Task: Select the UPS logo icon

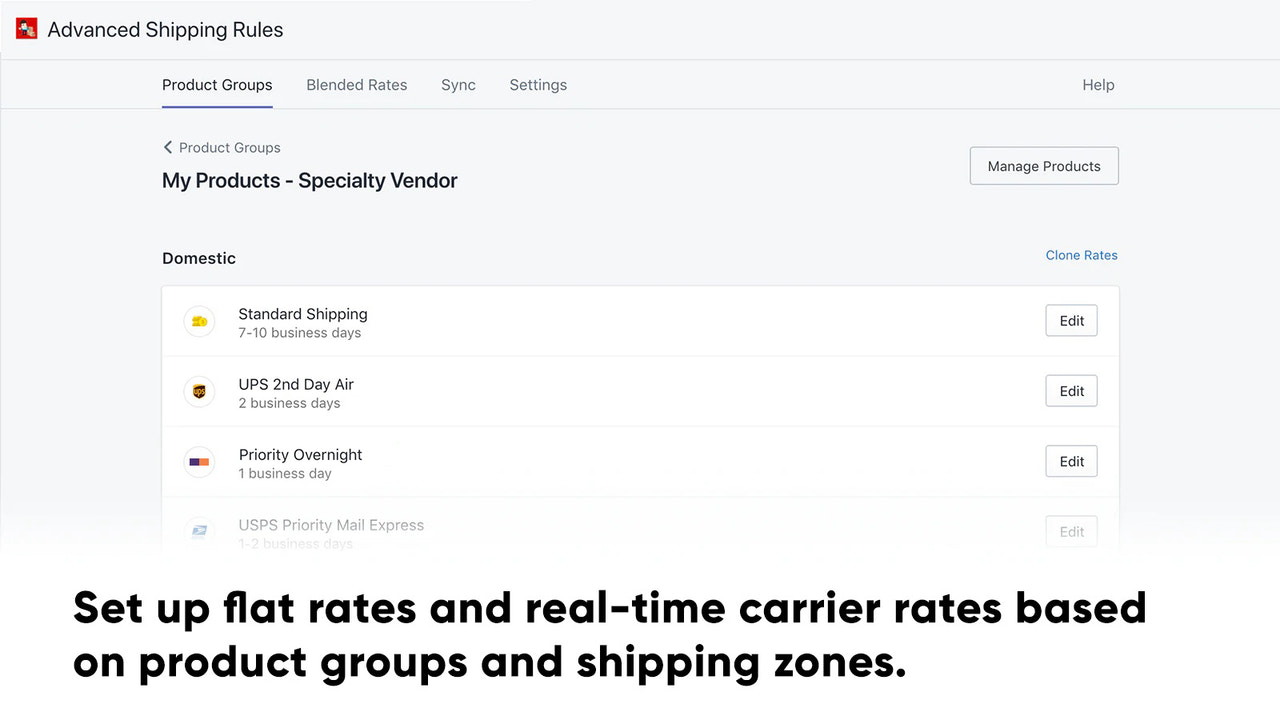Action: click(x=199, y=391)
